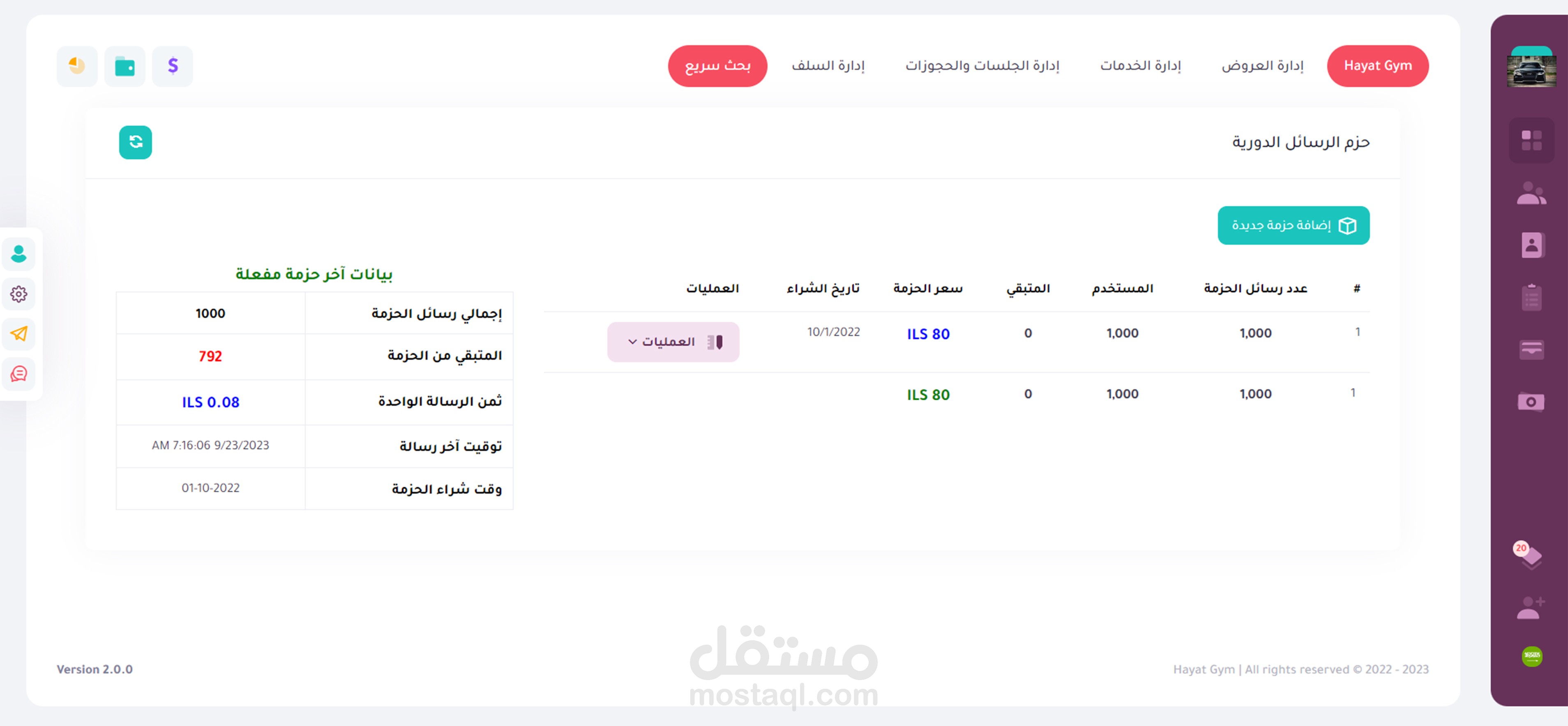The height and width of the screenshot is (726, 1568).
Task: Click the إضافة حزمة جديدة button
Action: tap(1294, 225)
